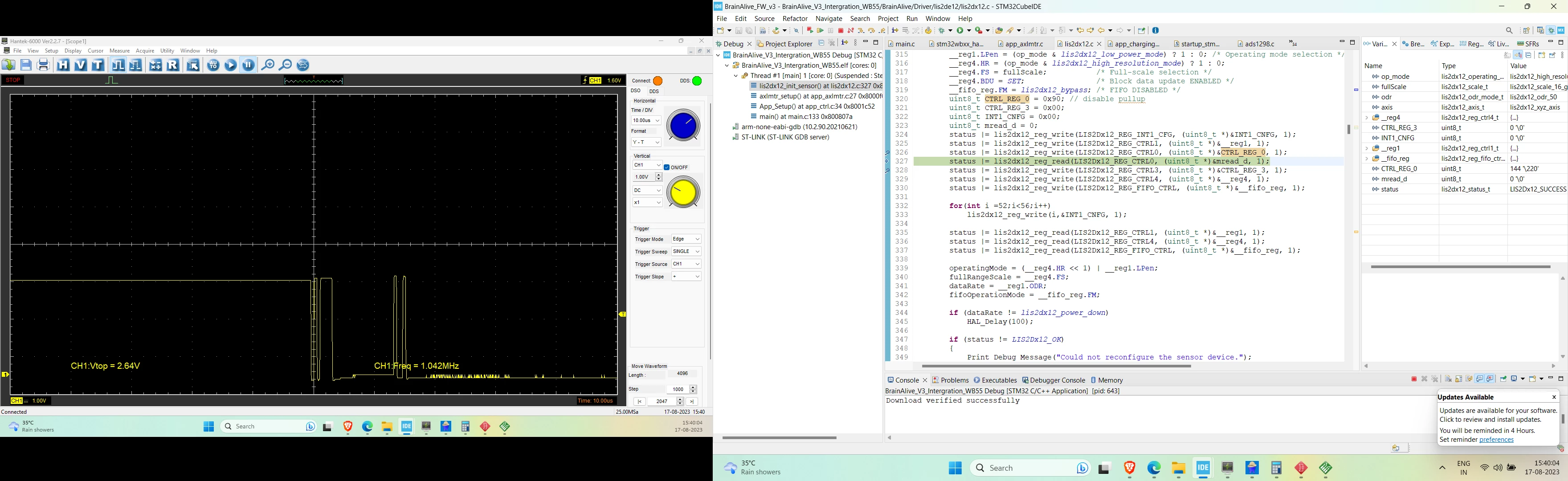Viewport: 1568px width, 481px height.
Task: Start acquisition with the Hantek play button
Action: click(x=231, y=65)
